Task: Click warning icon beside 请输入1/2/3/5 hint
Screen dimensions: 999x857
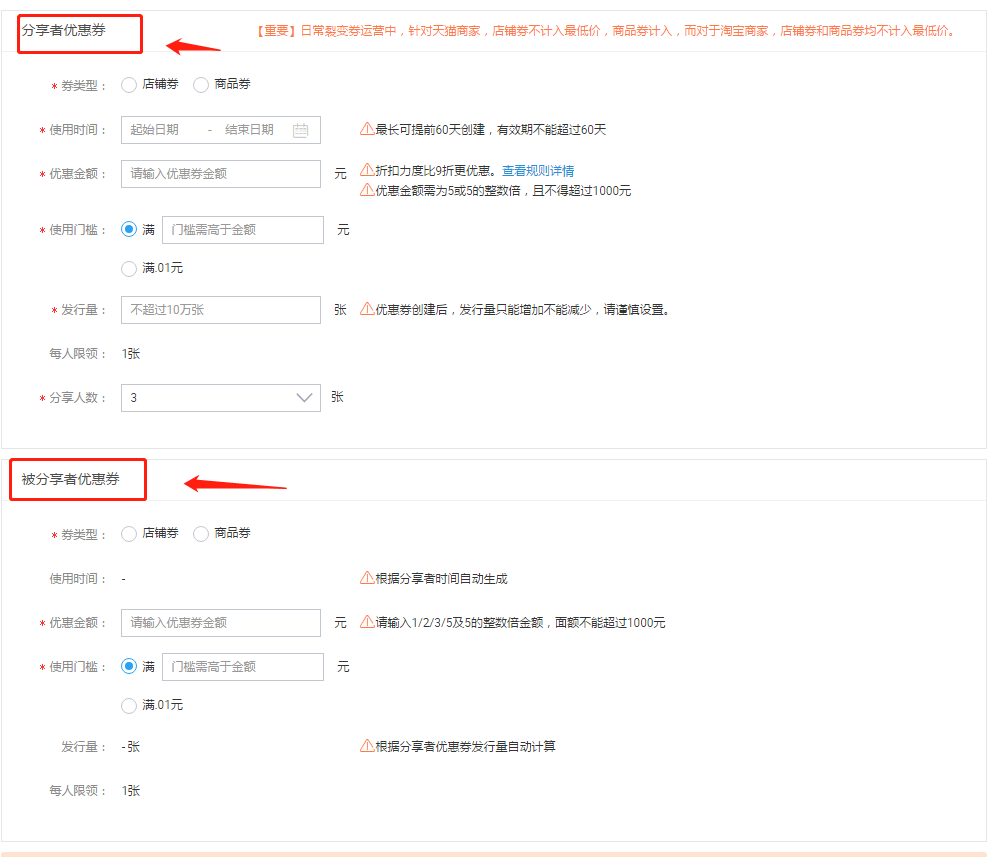Action: point(367,622)
